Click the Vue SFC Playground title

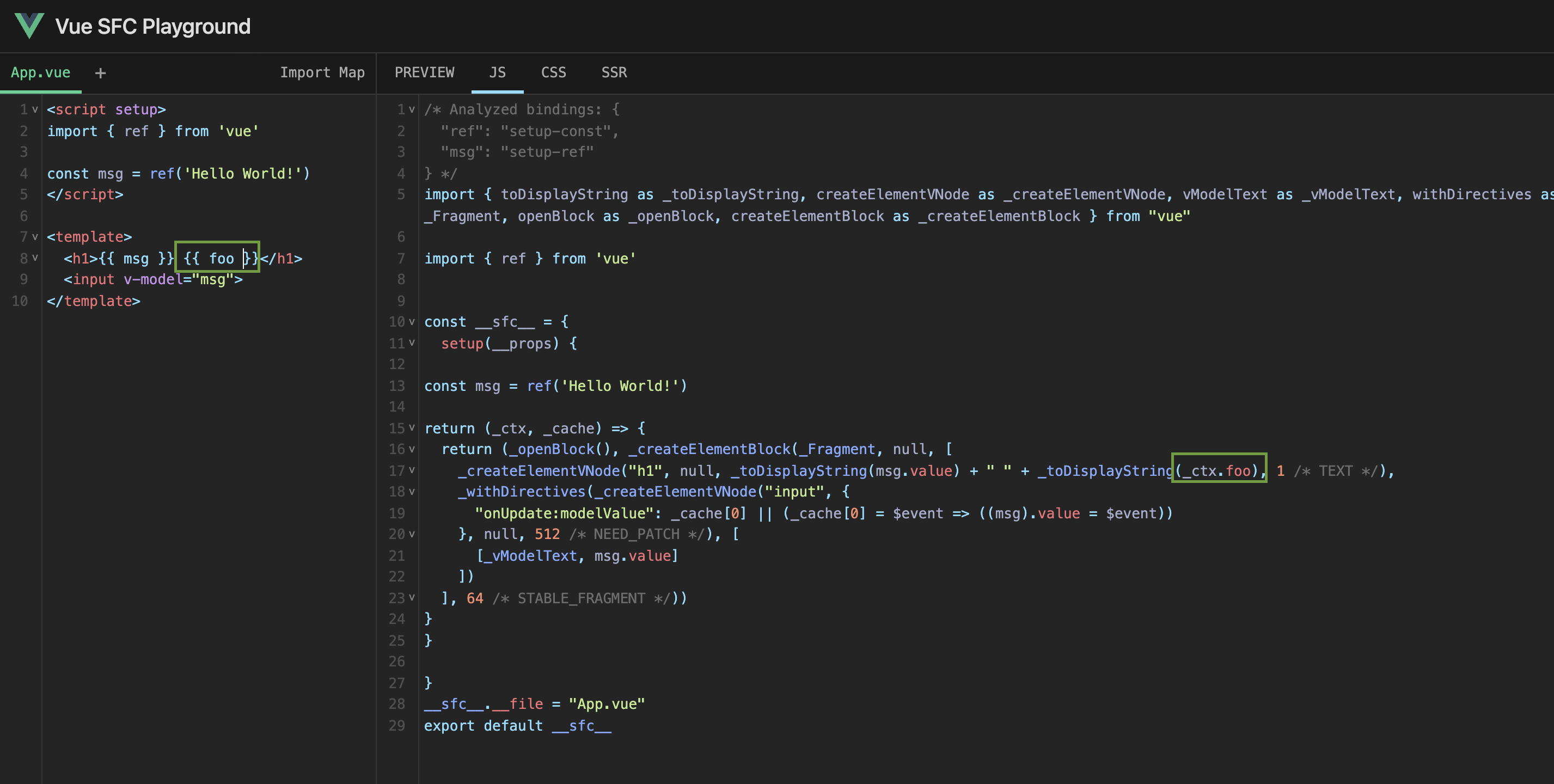click(152, 27)
